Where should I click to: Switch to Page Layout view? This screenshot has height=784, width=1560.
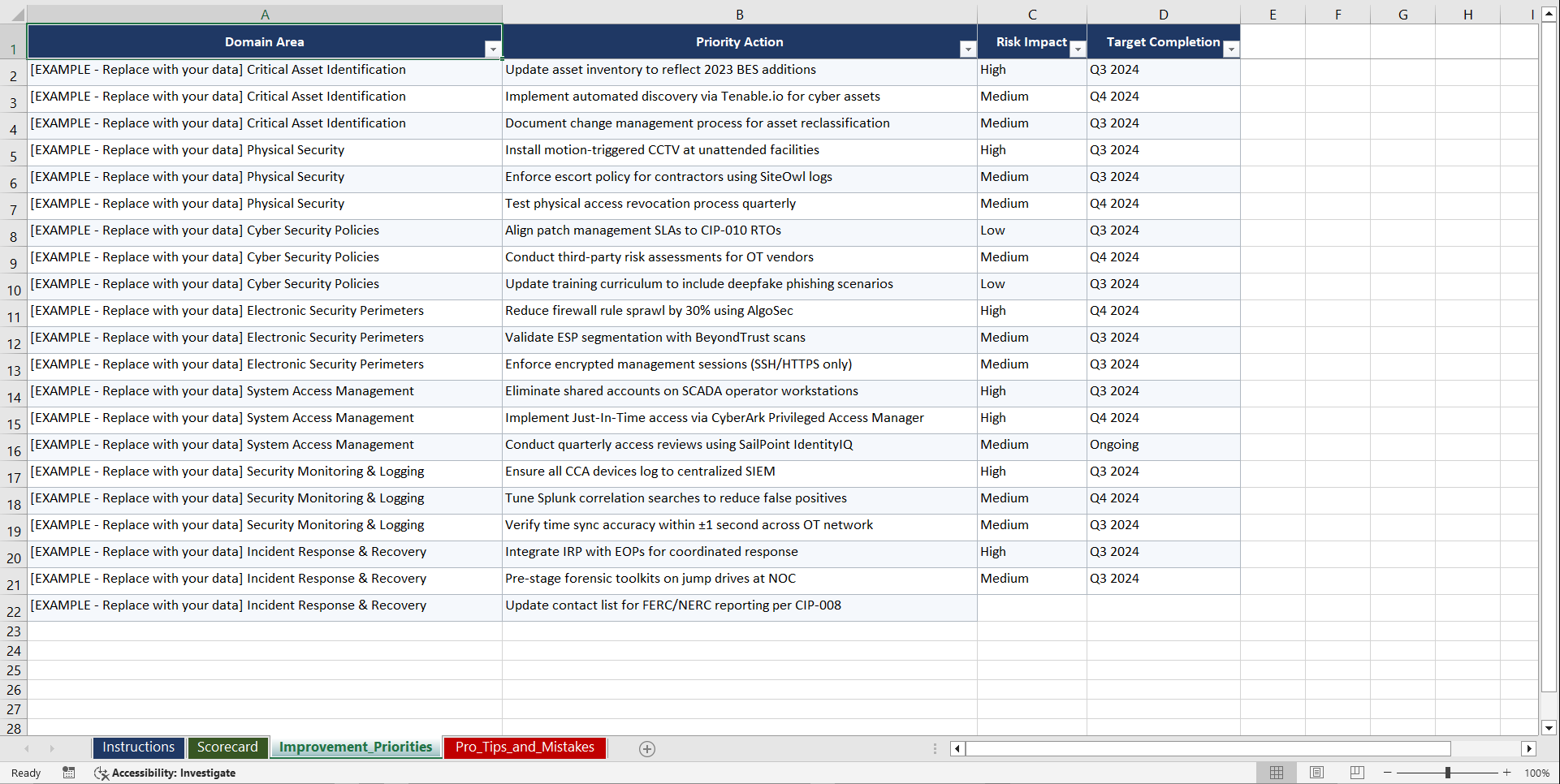coord(1316,772)
